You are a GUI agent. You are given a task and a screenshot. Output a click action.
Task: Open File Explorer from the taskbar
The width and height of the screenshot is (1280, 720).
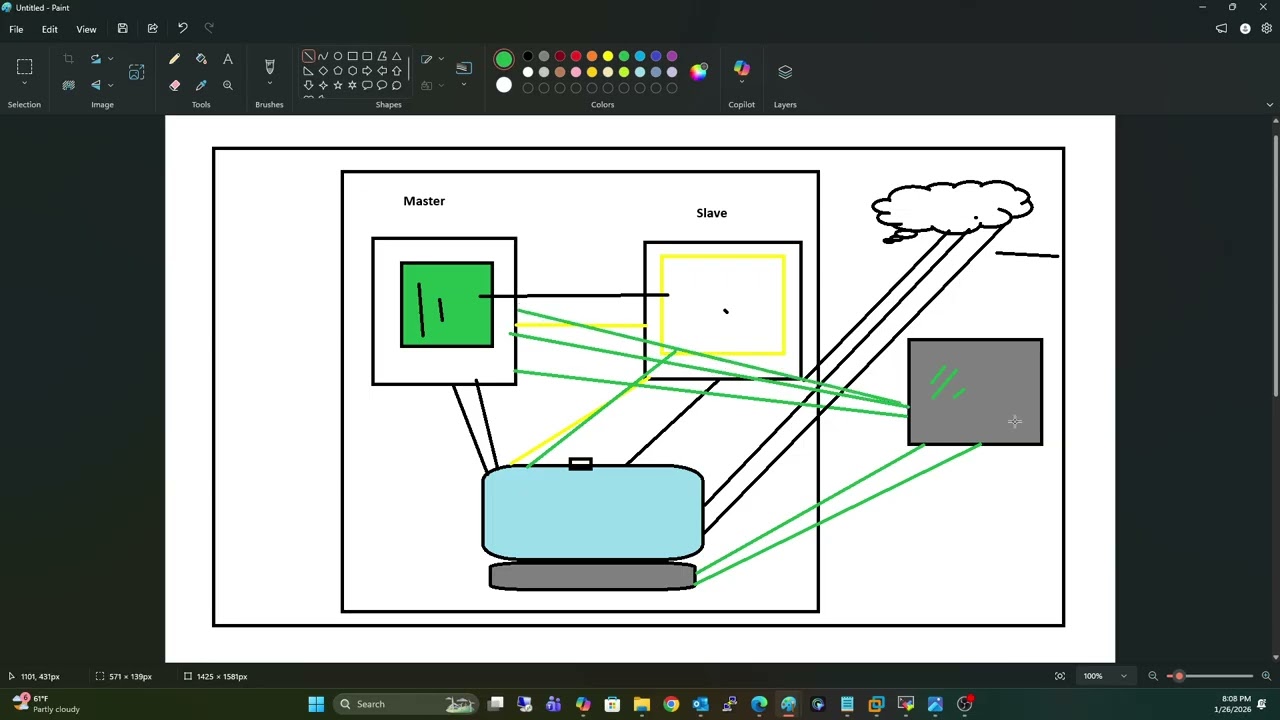point(642,704)
